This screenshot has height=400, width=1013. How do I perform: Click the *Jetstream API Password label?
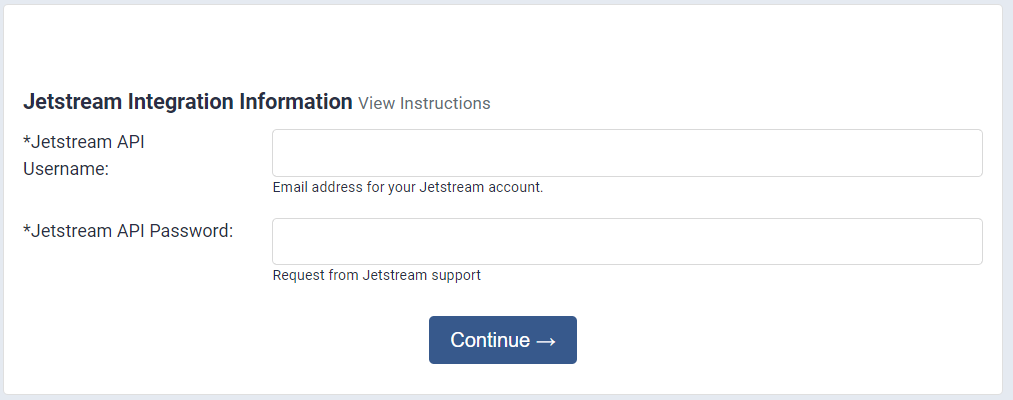pyautogui.click(x=128, y=231)
